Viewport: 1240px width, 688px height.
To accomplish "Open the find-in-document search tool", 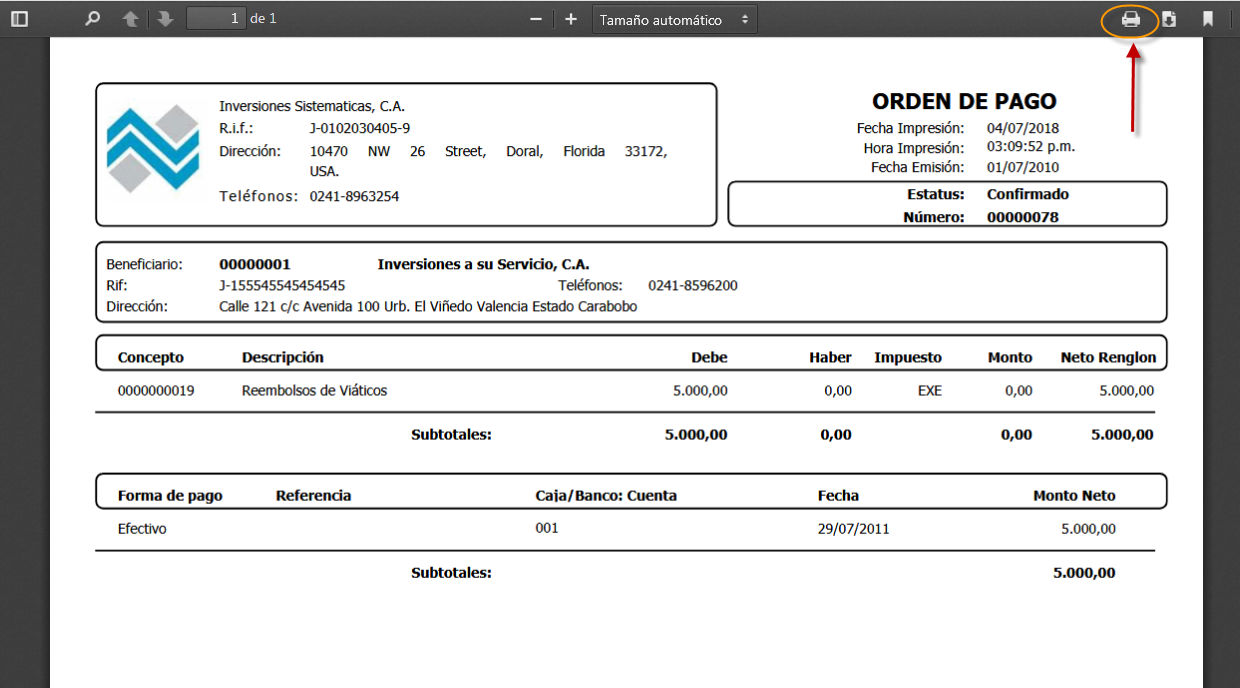I will [x=93, y=19].
